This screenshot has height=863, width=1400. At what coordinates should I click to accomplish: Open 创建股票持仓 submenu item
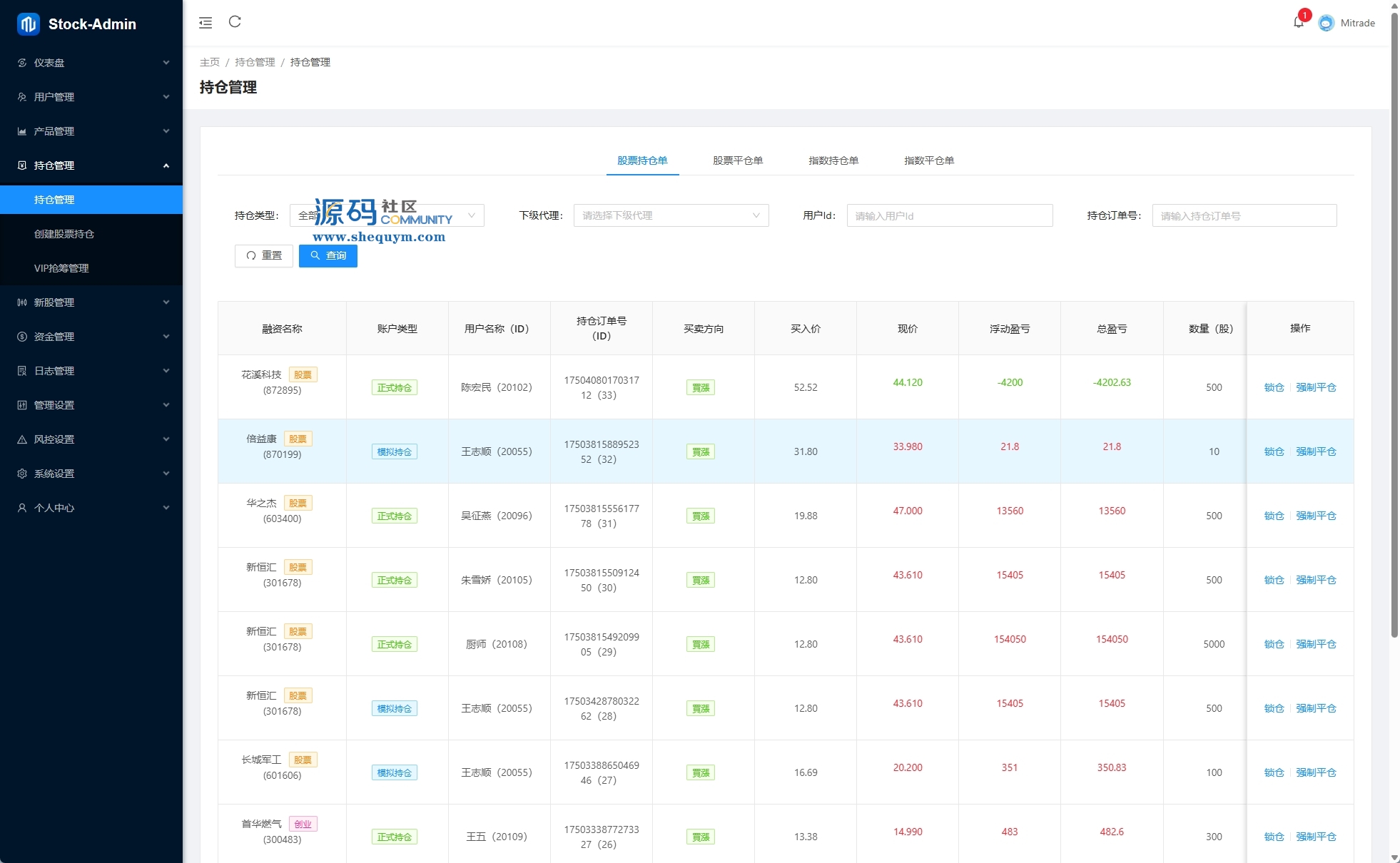(64, 234)
